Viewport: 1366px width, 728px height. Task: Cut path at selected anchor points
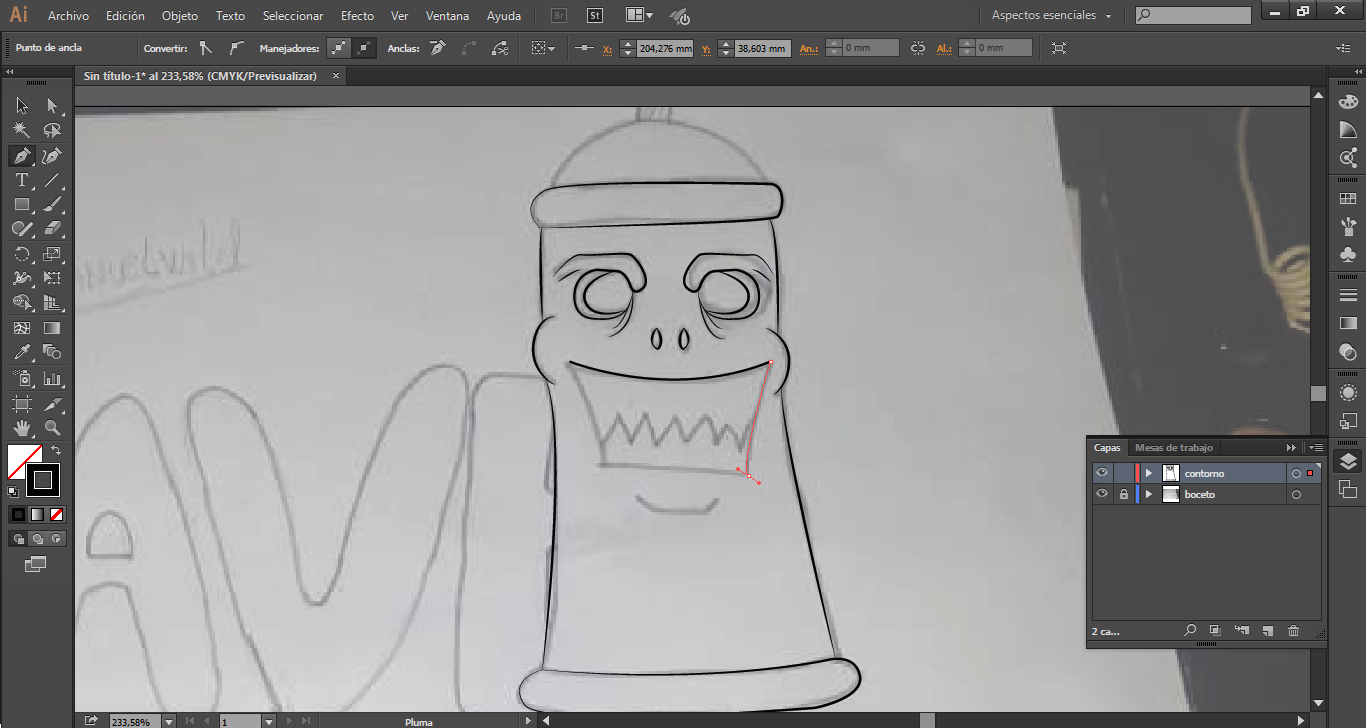[500, 48]
